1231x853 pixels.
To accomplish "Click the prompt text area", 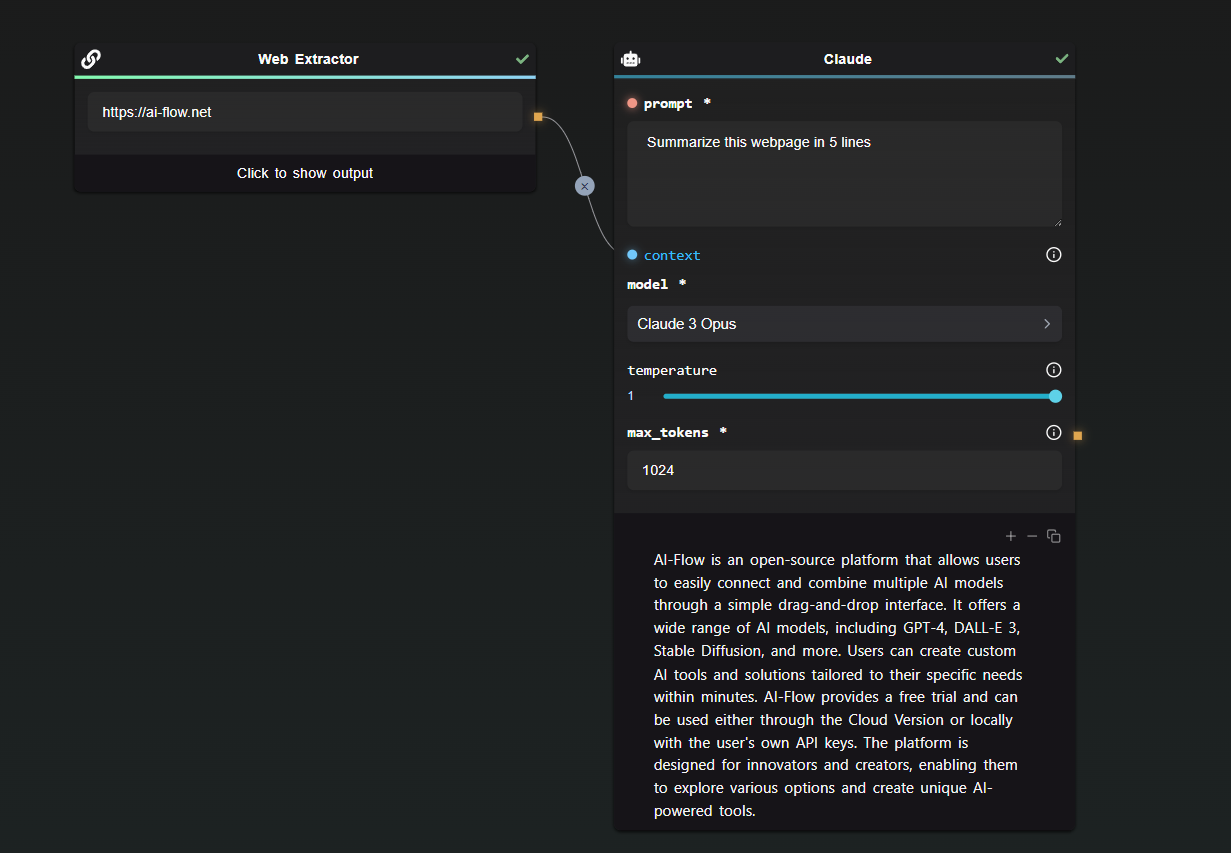I will [x=844, y=174].
